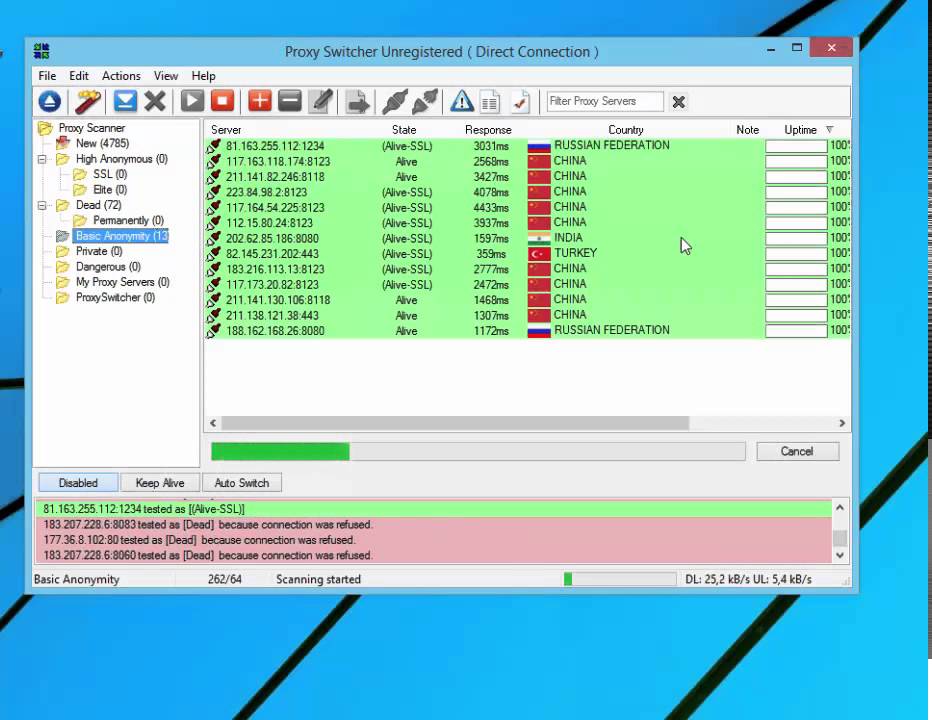Click the Cancel button
Image resolution: width=932 pixels, height=720 pixels.
click(797, 451)
